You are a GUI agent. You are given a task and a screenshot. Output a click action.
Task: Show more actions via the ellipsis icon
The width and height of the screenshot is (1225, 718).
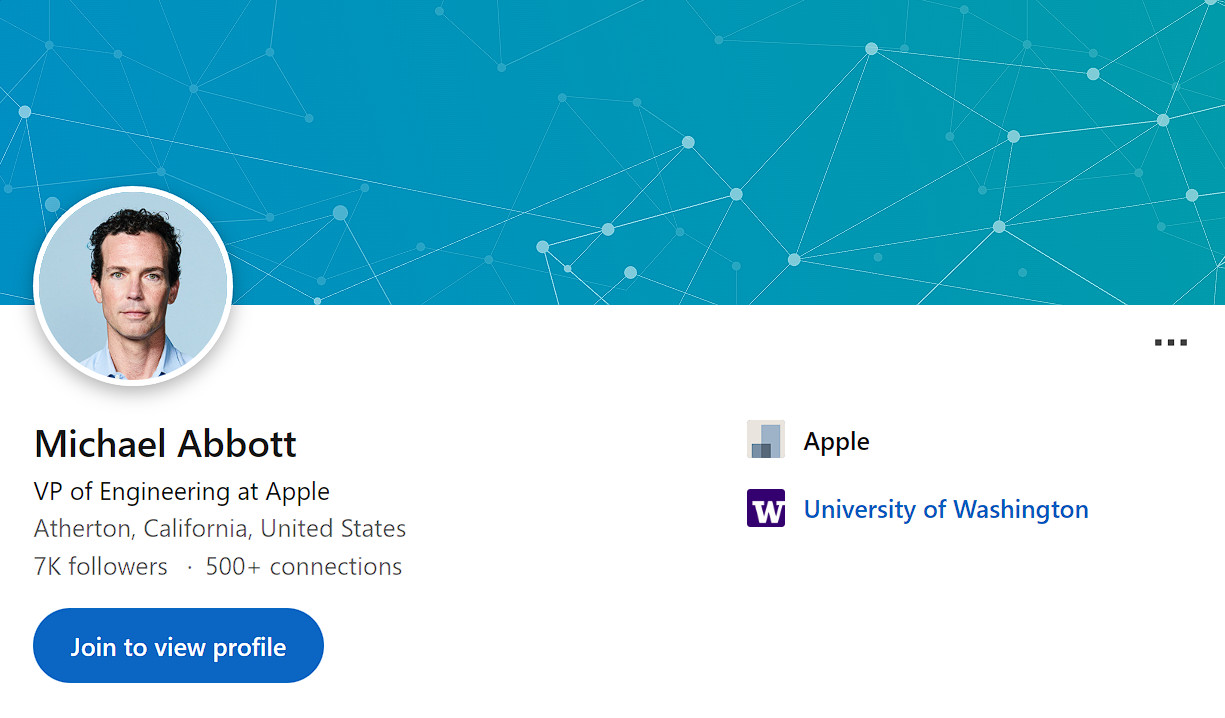[x=1170, y=343]
